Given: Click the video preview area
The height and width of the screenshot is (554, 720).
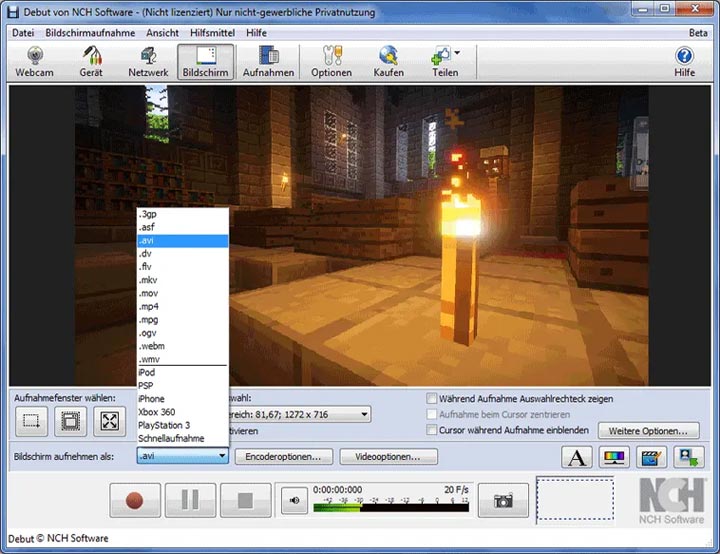Looking at the screenshot, I should pos(360,235).
